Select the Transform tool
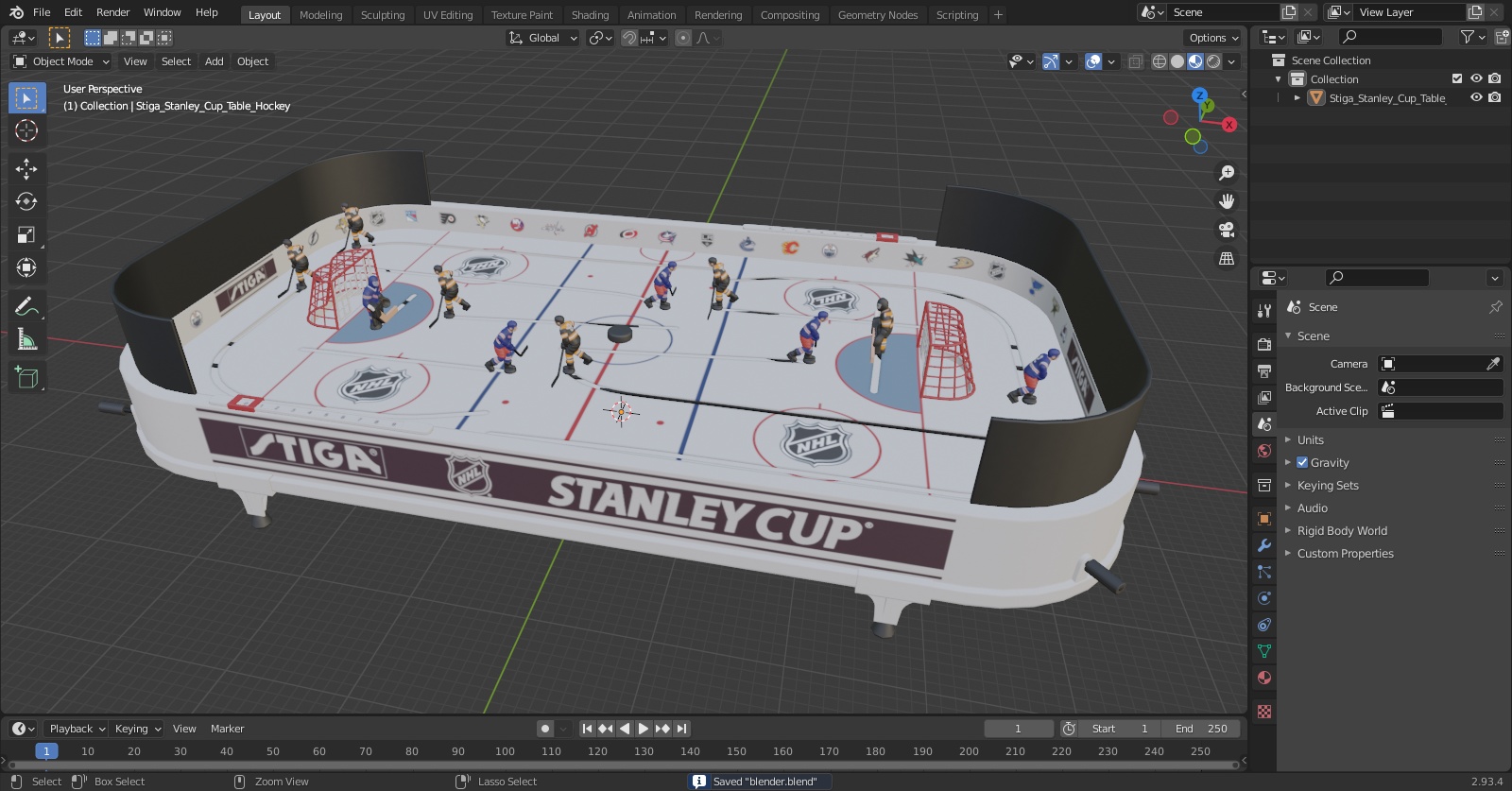 pos(26,267)
